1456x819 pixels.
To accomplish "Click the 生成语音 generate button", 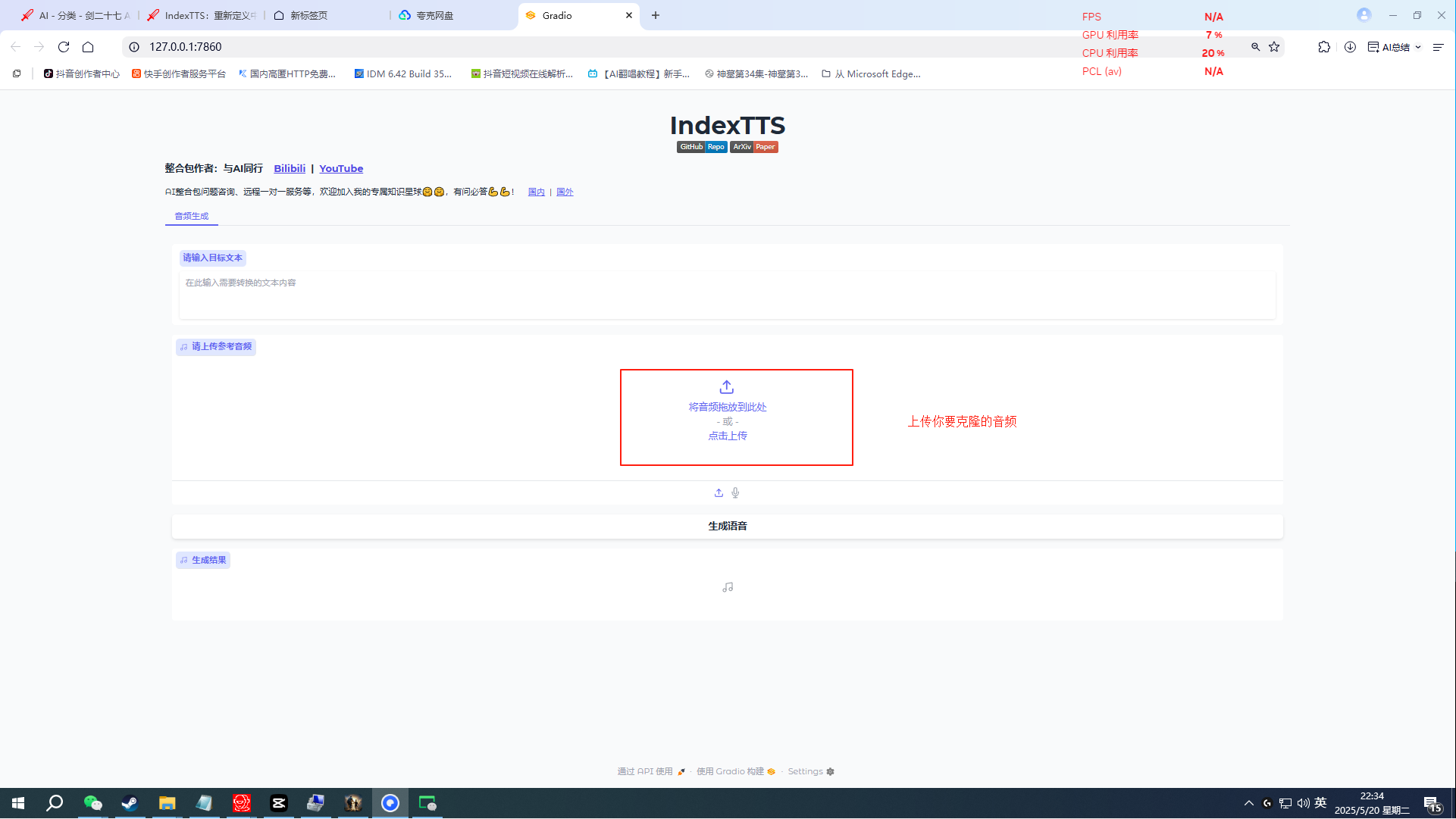I will click(x=728, y=526).
